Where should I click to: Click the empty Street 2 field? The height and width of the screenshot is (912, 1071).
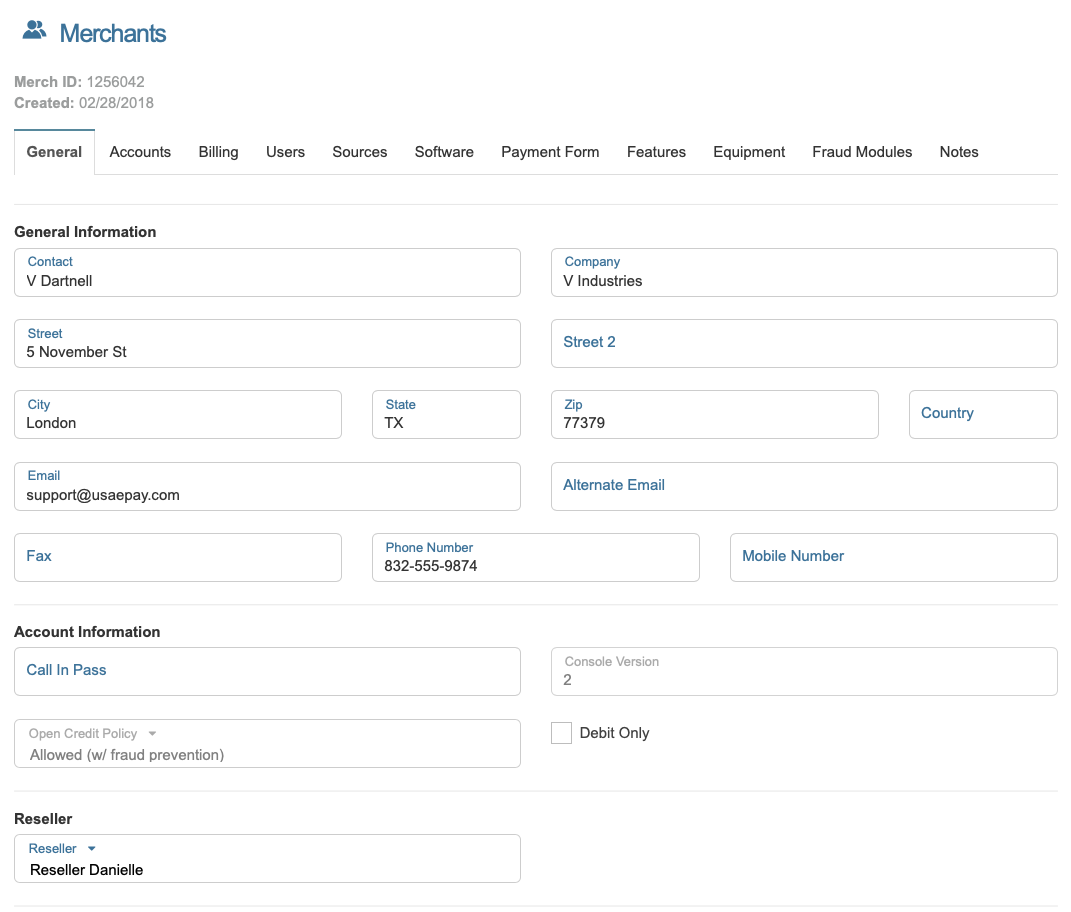[804, 343]
